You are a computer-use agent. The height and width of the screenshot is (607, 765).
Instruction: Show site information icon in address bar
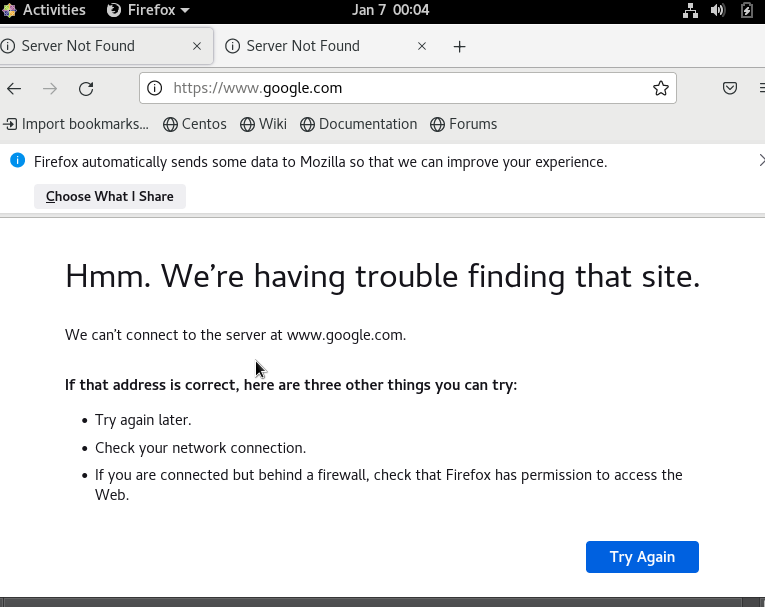155,88
